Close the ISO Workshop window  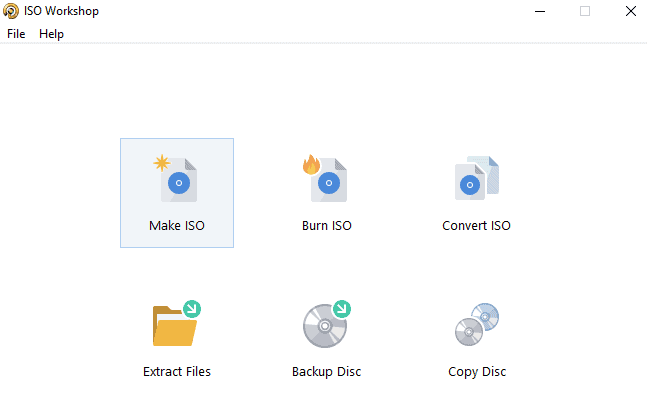(630, 11)
